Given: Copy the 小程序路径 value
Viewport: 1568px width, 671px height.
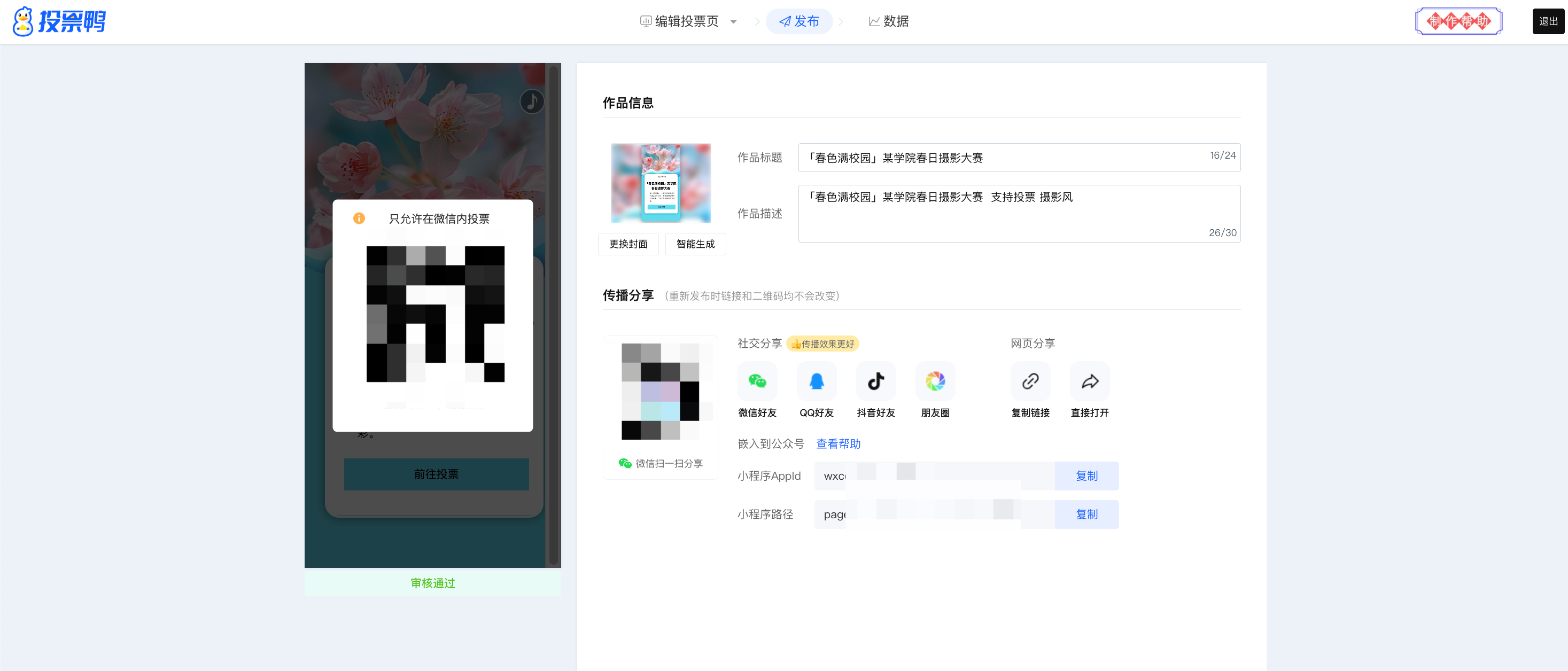Looking at the screenshot, I should [1086, 514].
